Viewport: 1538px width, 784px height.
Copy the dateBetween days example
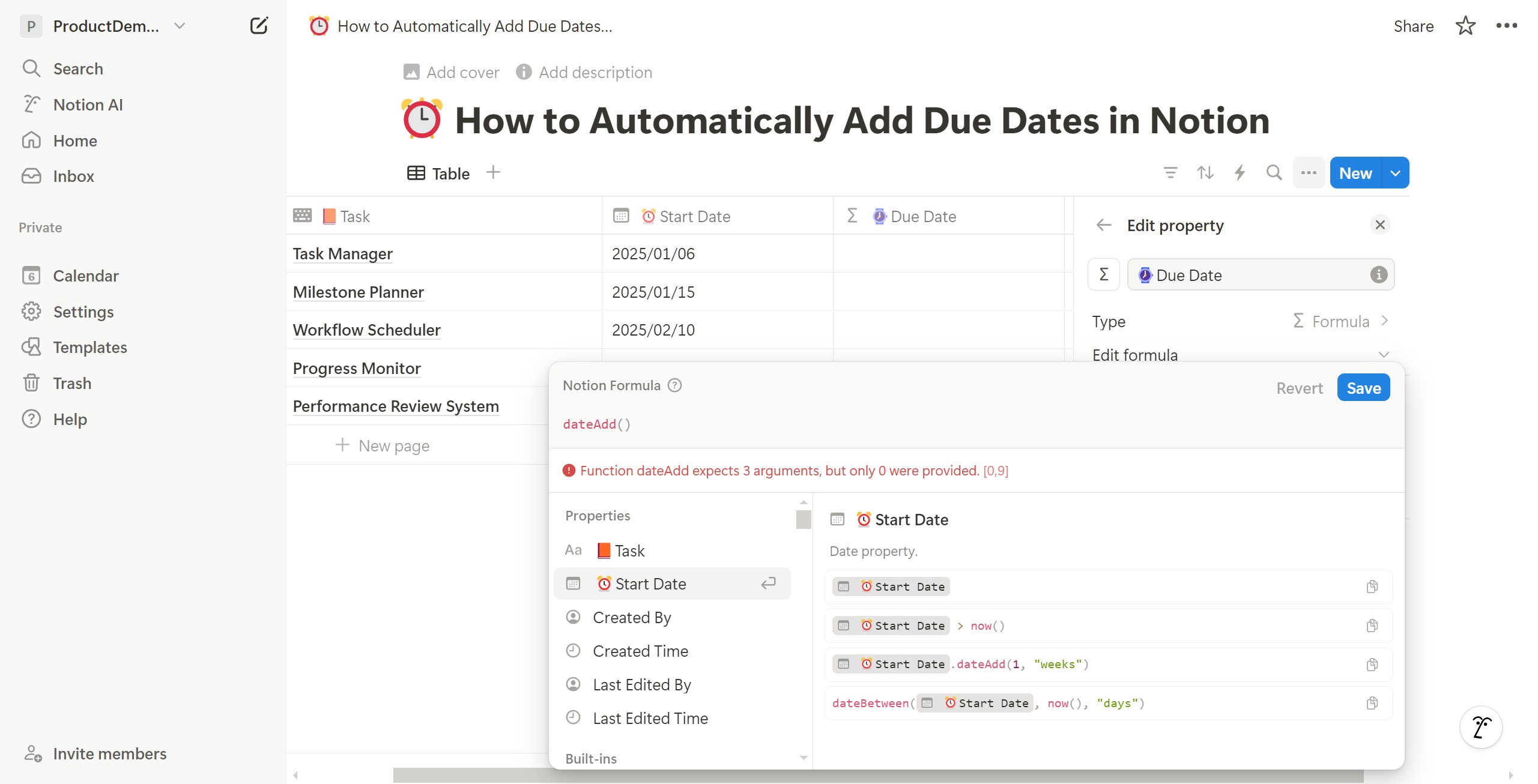[1372, 703]
